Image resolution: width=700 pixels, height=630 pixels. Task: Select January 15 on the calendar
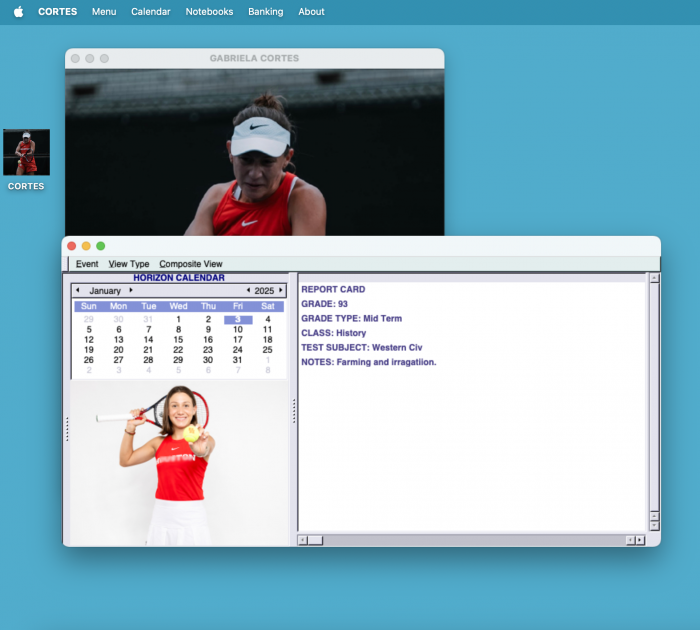[178, 340]
